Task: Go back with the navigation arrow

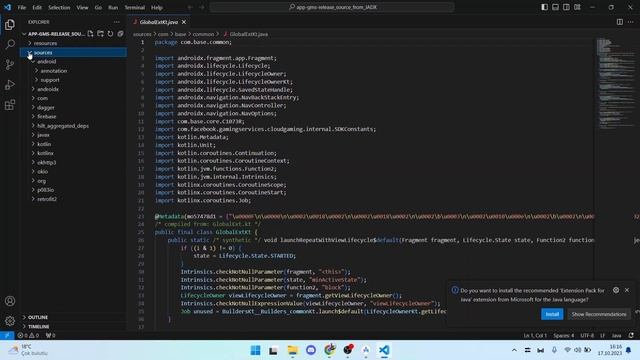Action: click(x=190, y=7)
